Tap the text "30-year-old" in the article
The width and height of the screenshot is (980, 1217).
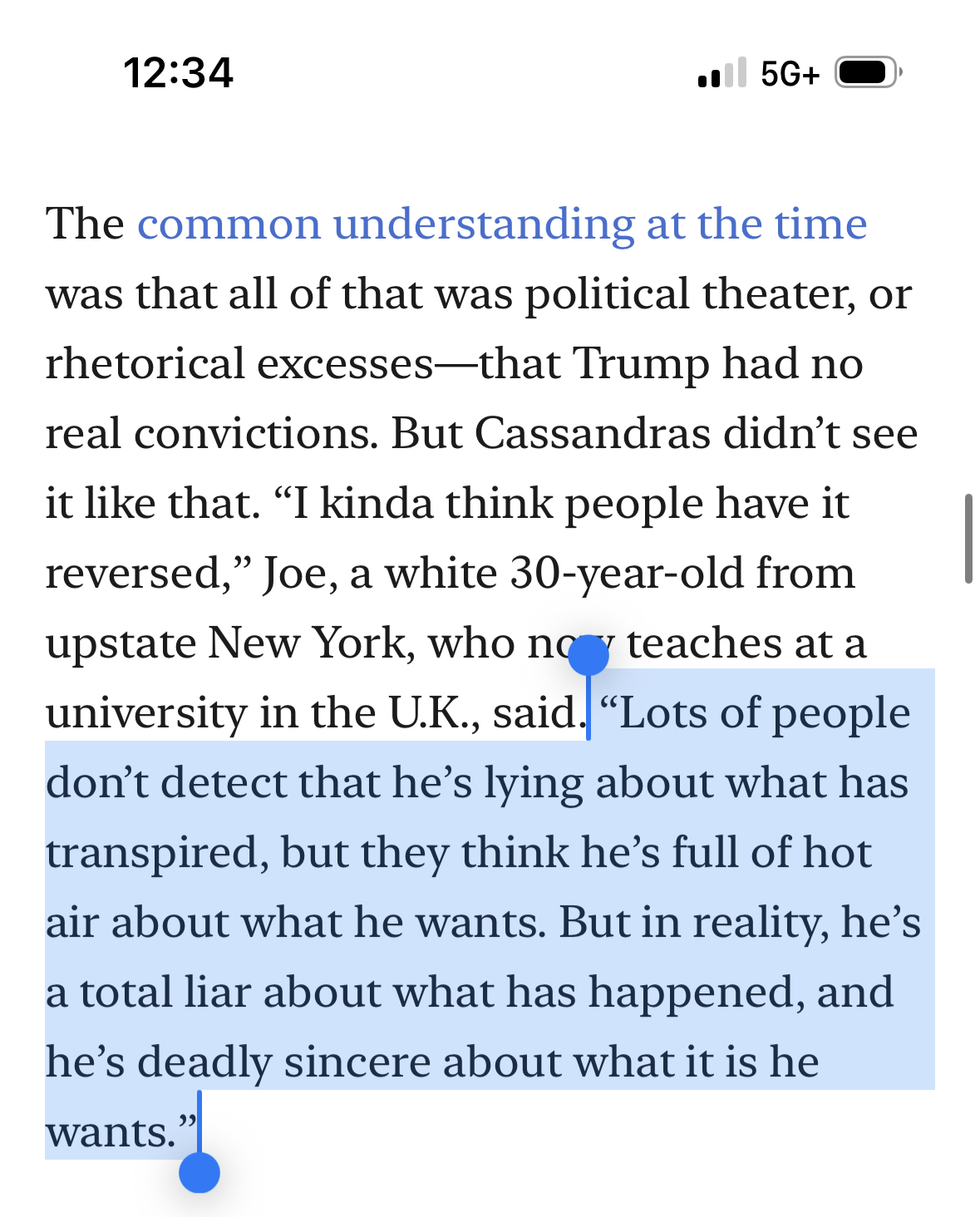pos(627,574)
